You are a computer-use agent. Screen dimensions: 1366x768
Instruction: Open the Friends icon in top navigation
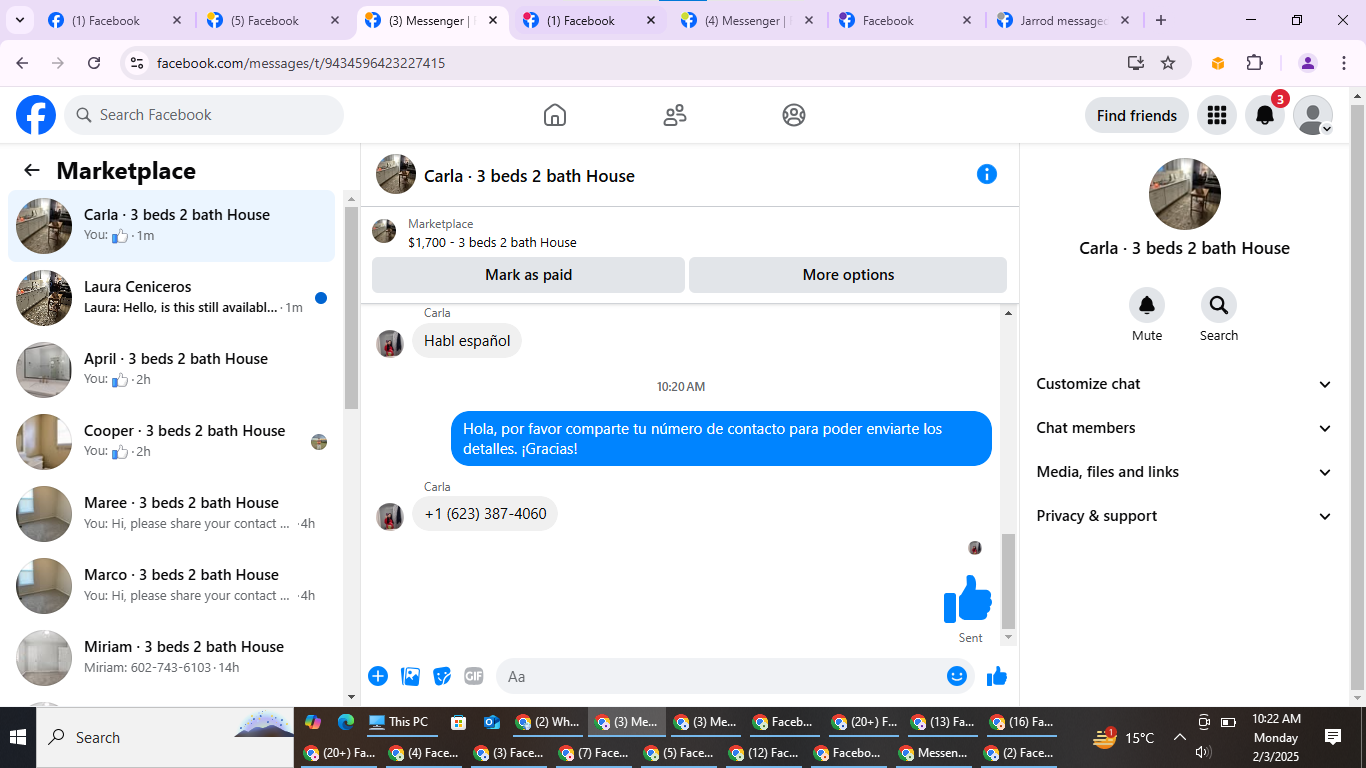tap(675, 115)
